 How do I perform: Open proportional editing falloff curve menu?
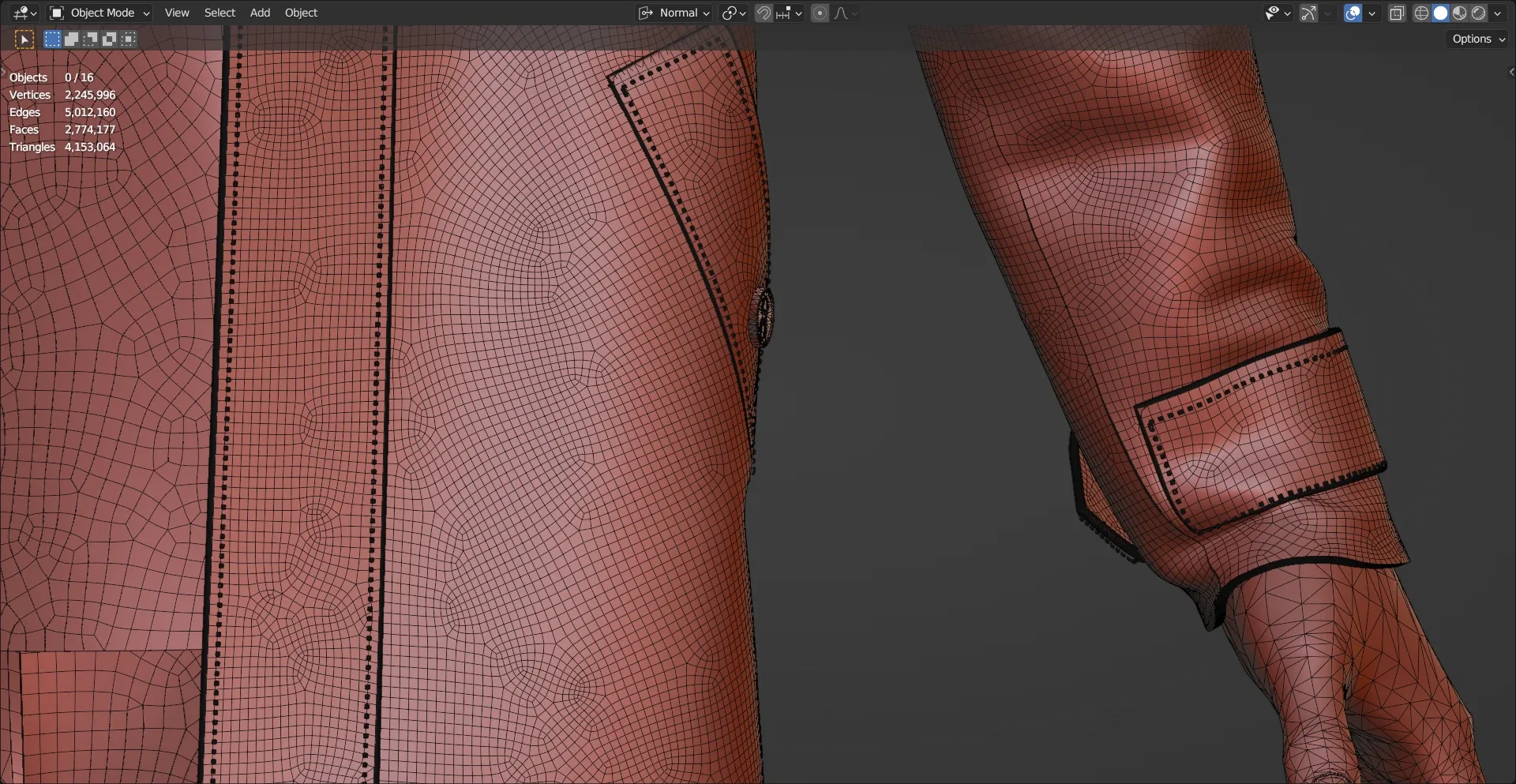pos(845,13)
